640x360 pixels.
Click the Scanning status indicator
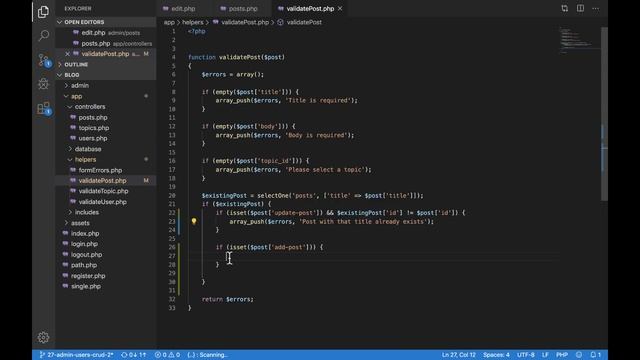(207, 355)
